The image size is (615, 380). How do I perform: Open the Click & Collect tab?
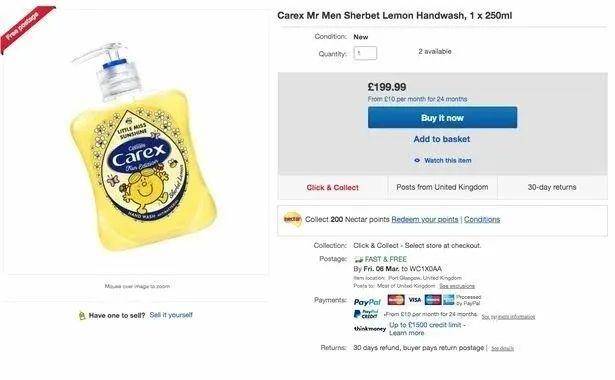click(333, 187)
